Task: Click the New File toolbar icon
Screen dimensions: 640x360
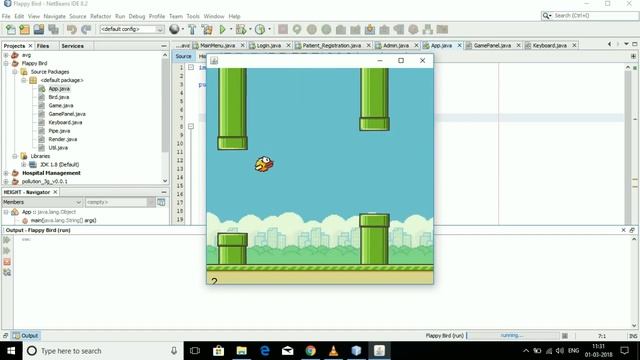Action: 10,29
